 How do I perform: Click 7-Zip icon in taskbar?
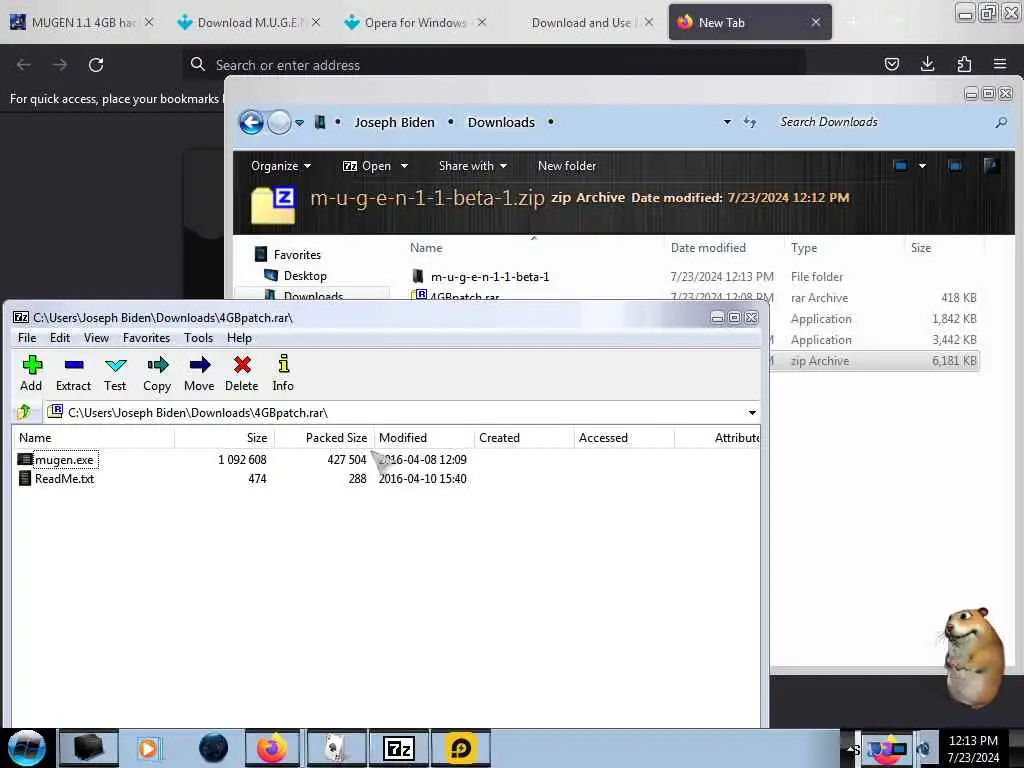[x=398, y=748]
